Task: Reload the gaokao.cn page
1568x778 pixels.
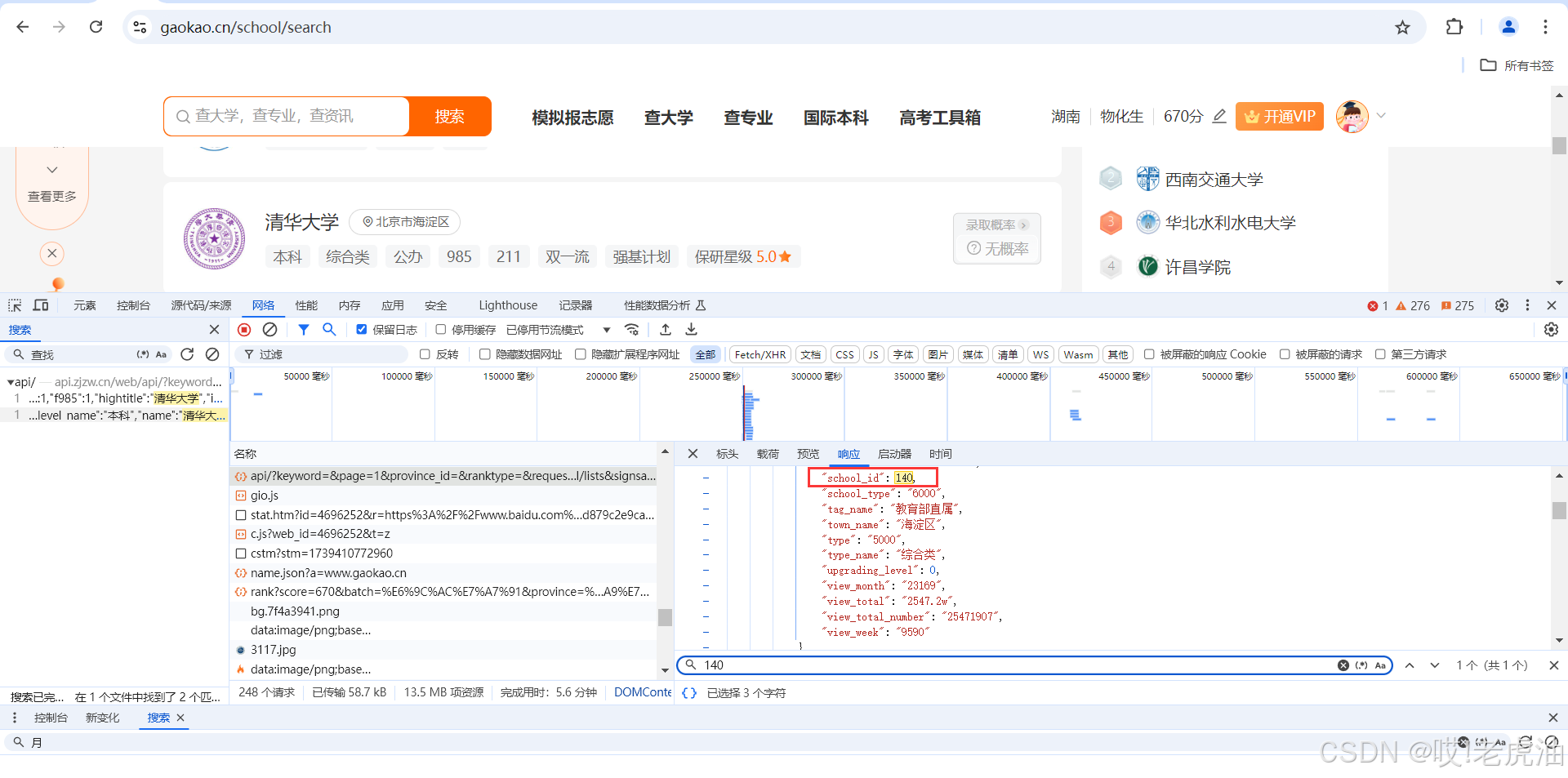Action: pos(96,27)
